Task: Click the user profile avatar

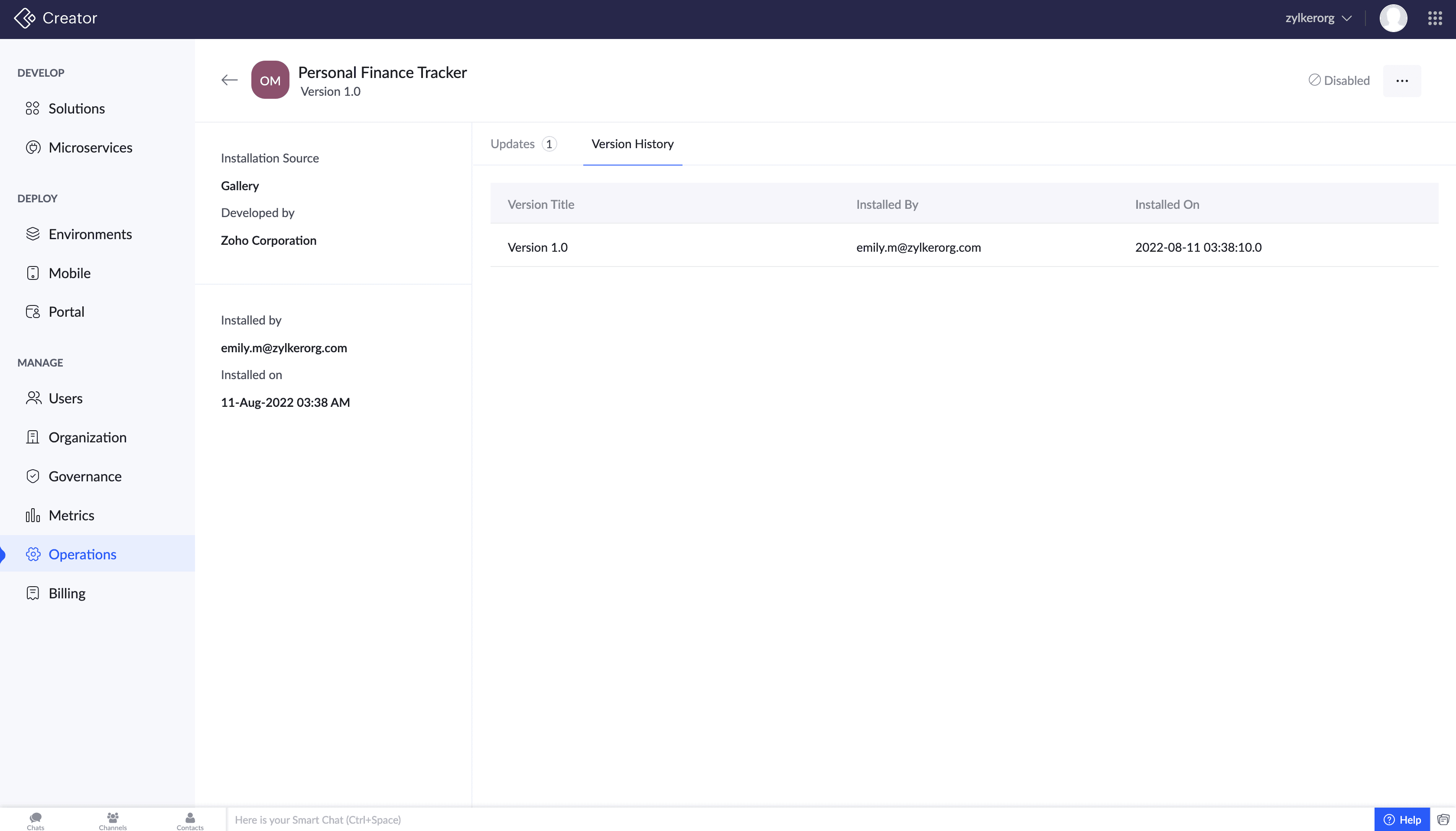Action: click(1393, 18)
